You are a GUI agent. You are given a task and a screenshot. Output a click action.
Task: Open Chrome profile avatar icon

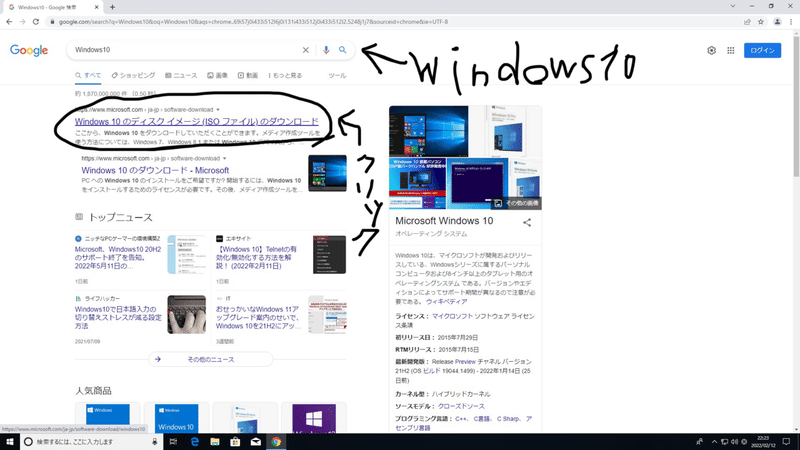[777, 22]
